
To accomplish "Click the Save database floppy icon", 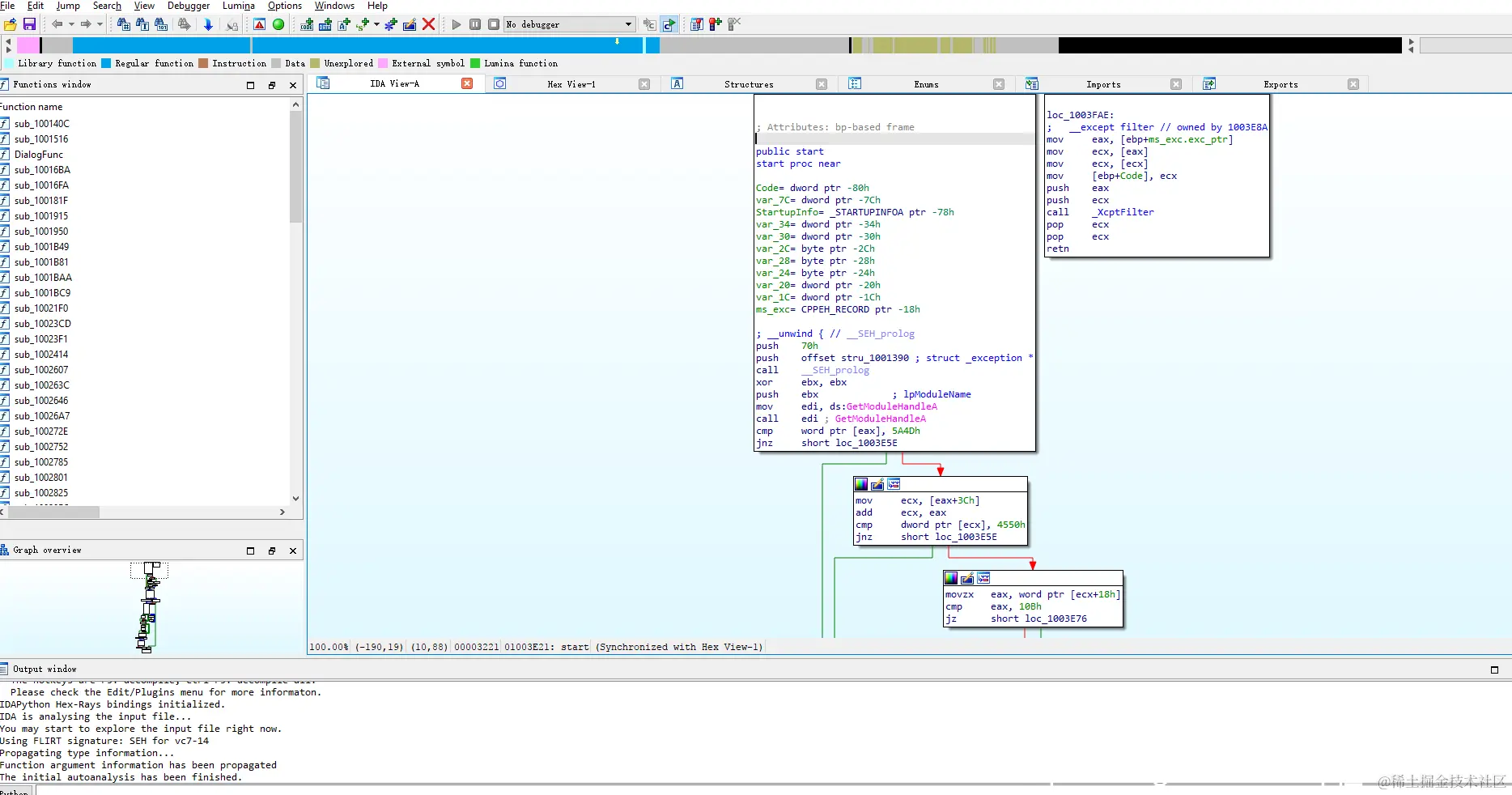I will tap(29, 24).
